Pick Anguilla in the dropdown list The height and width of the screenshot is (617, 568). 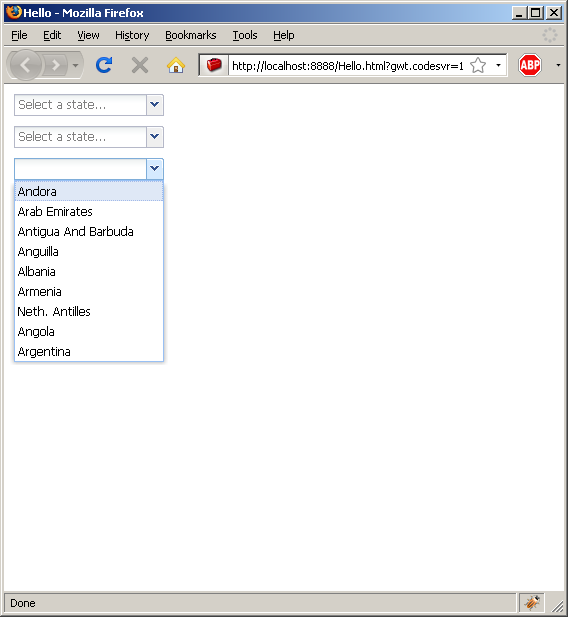tap(89, 251)
